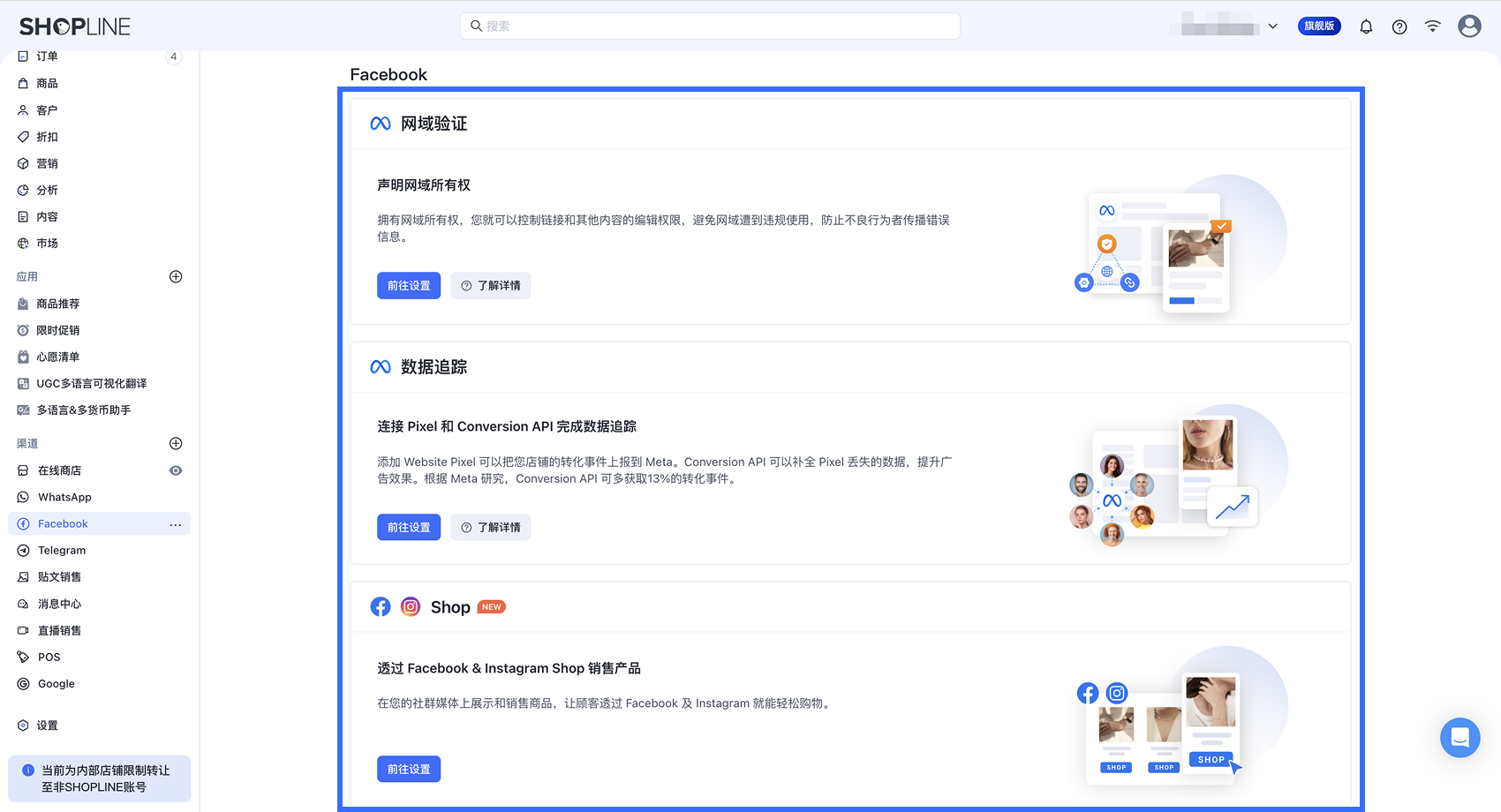Click the 市场 globe icon
This screenshot has width=1501, height=812.
23,243
